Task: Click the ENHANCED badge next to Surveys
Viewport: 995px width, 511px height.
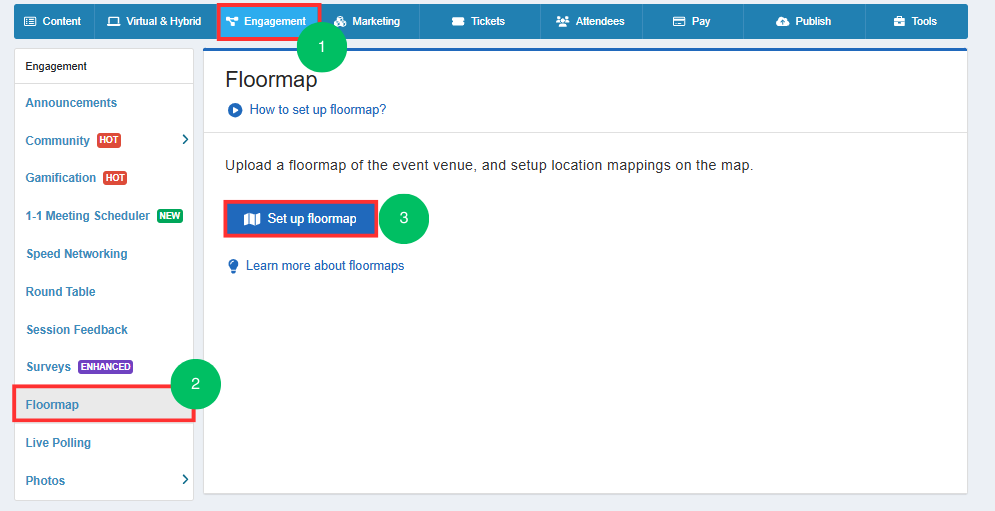Action: coord(105,367)
